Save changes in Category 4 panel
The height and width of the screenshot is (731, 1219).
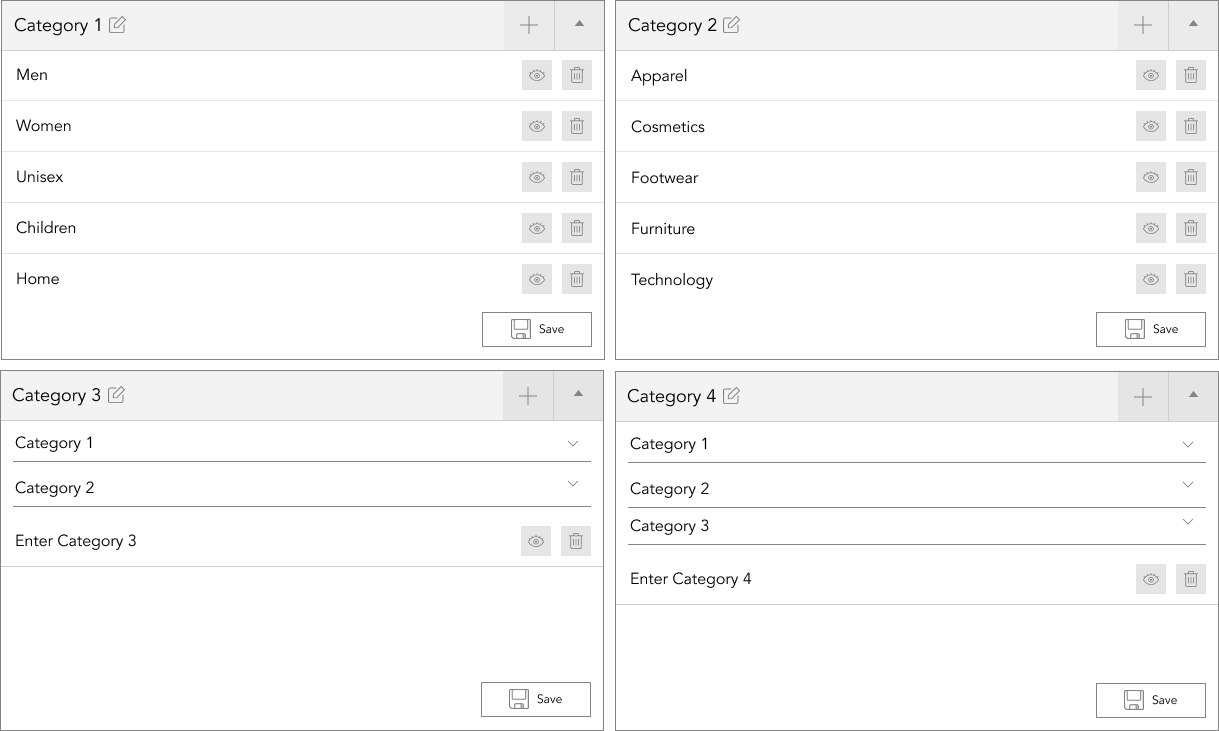tap(1151, 700)
